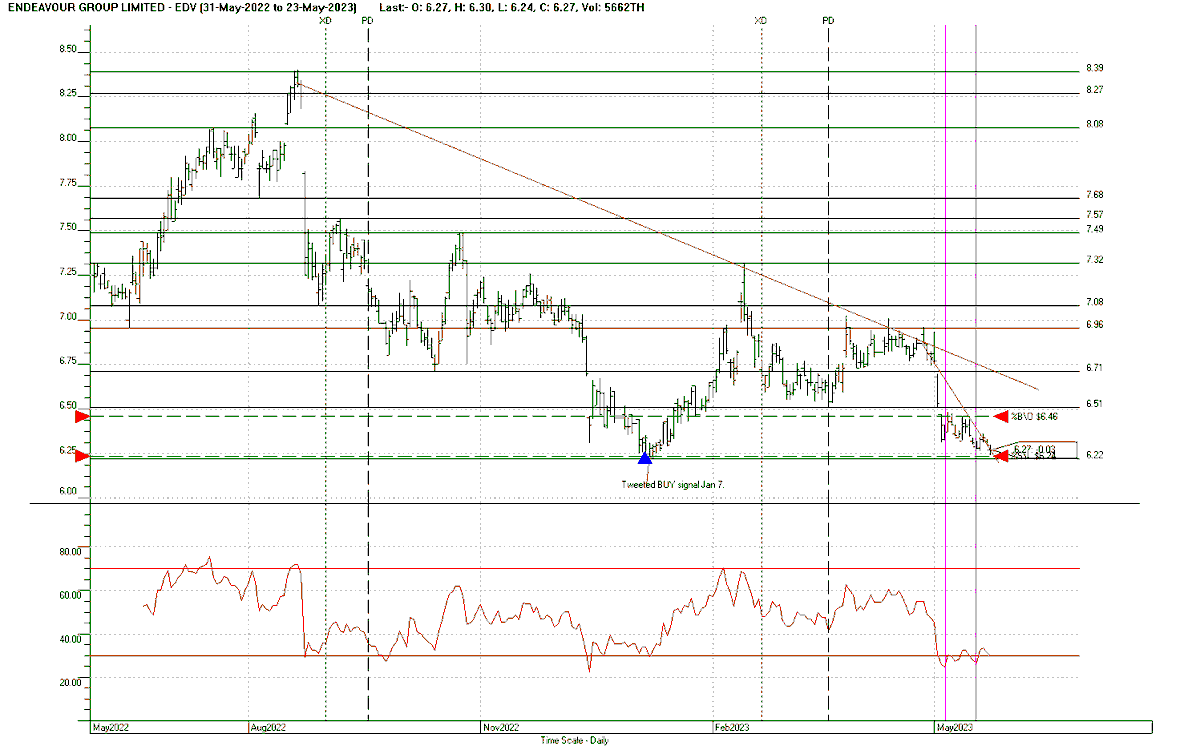Click the 6.22 support level label
Screen dimensions: 1200x746
tap(1094, 455)
